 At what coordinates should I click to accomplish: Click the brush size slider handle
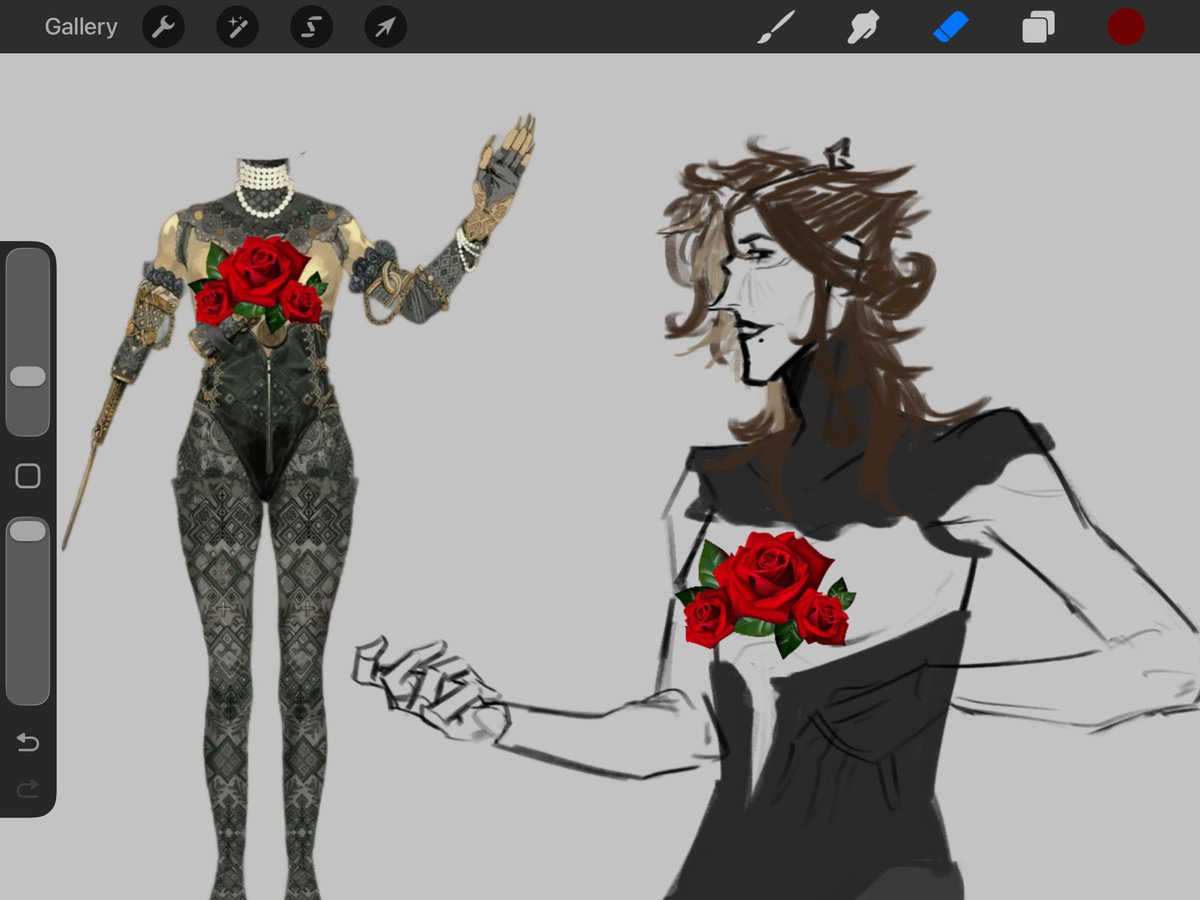[x=27, y=376]
